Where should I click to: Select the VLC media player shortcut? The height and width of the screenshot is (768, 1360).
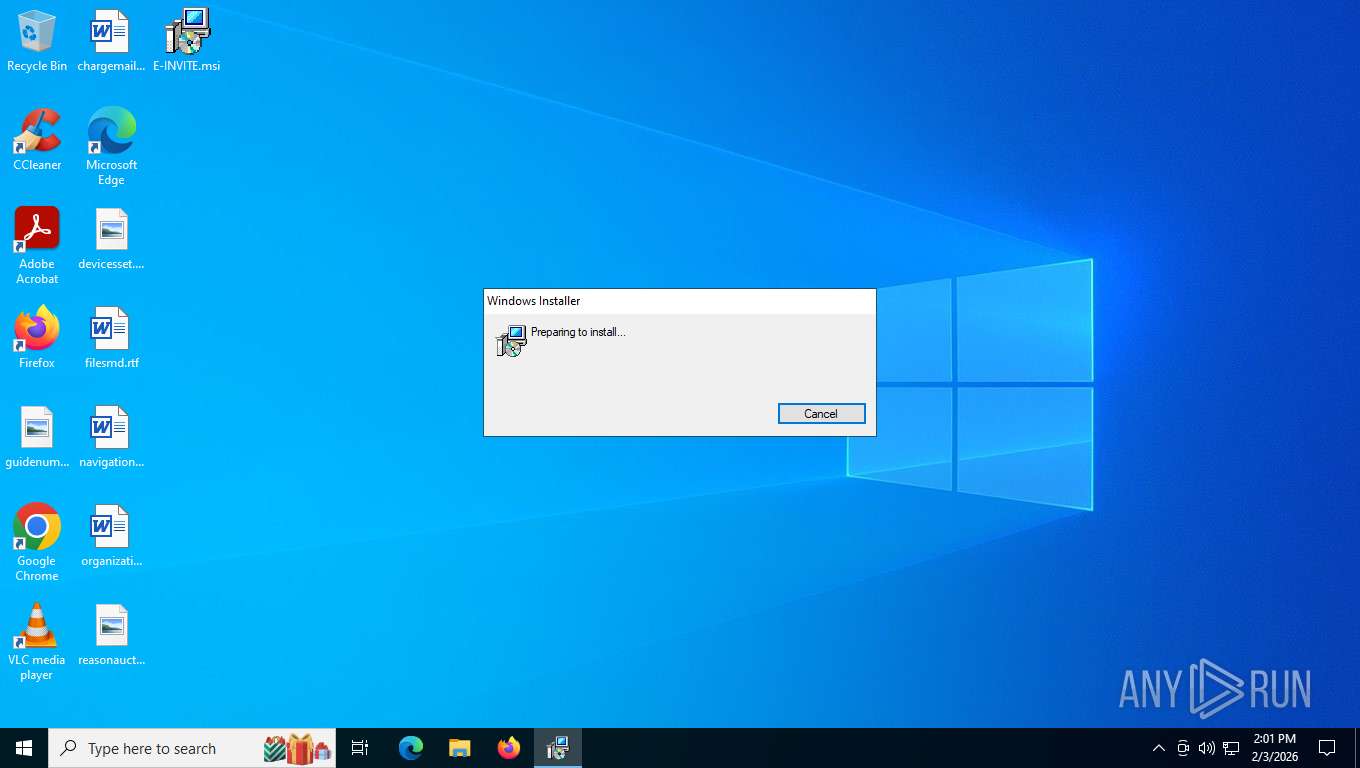point(37,642)
